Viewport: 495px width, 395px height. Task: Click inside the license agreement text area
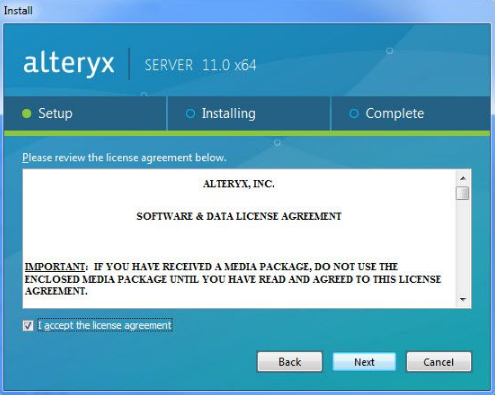coord(239,238)
